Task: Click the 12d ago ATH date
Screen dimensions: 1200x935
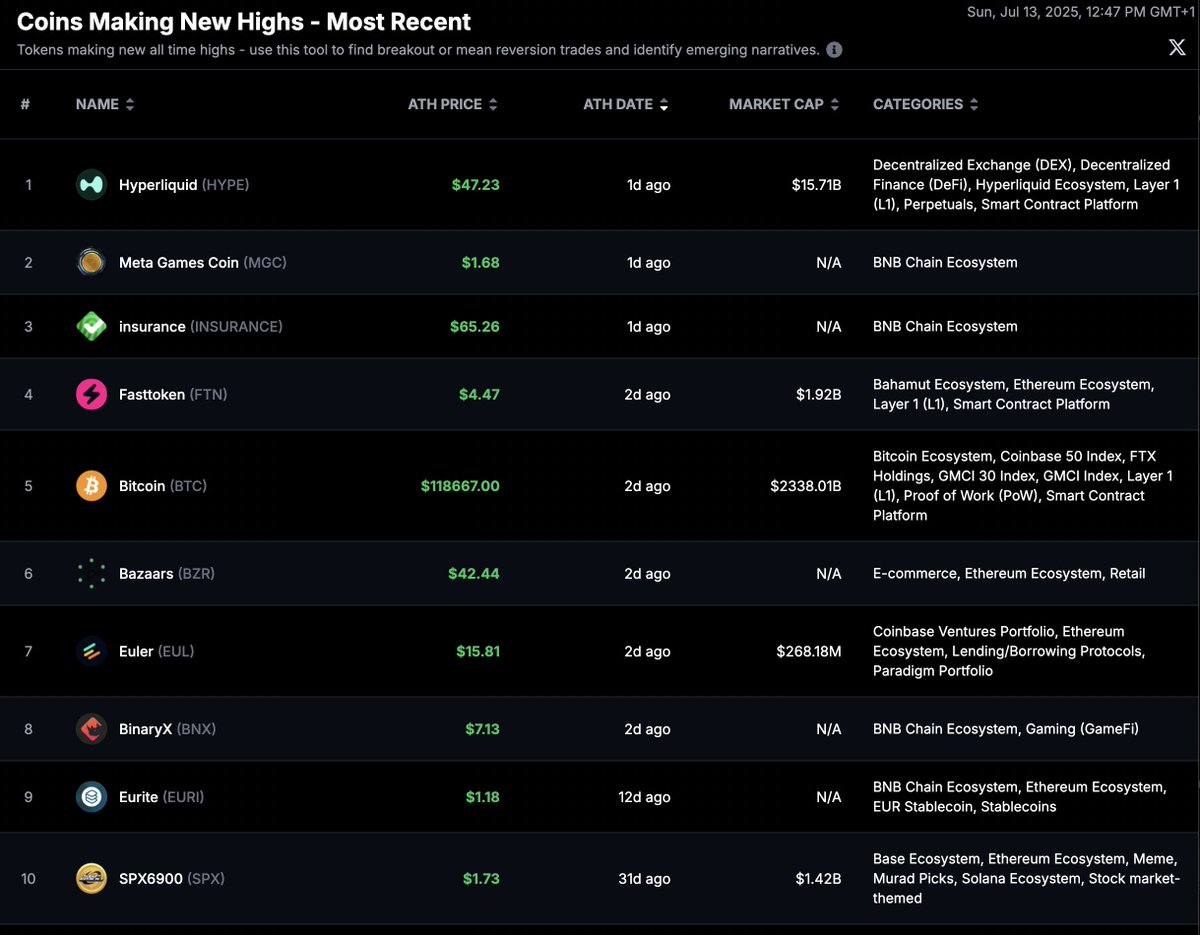Action: [x=644, y=797]
